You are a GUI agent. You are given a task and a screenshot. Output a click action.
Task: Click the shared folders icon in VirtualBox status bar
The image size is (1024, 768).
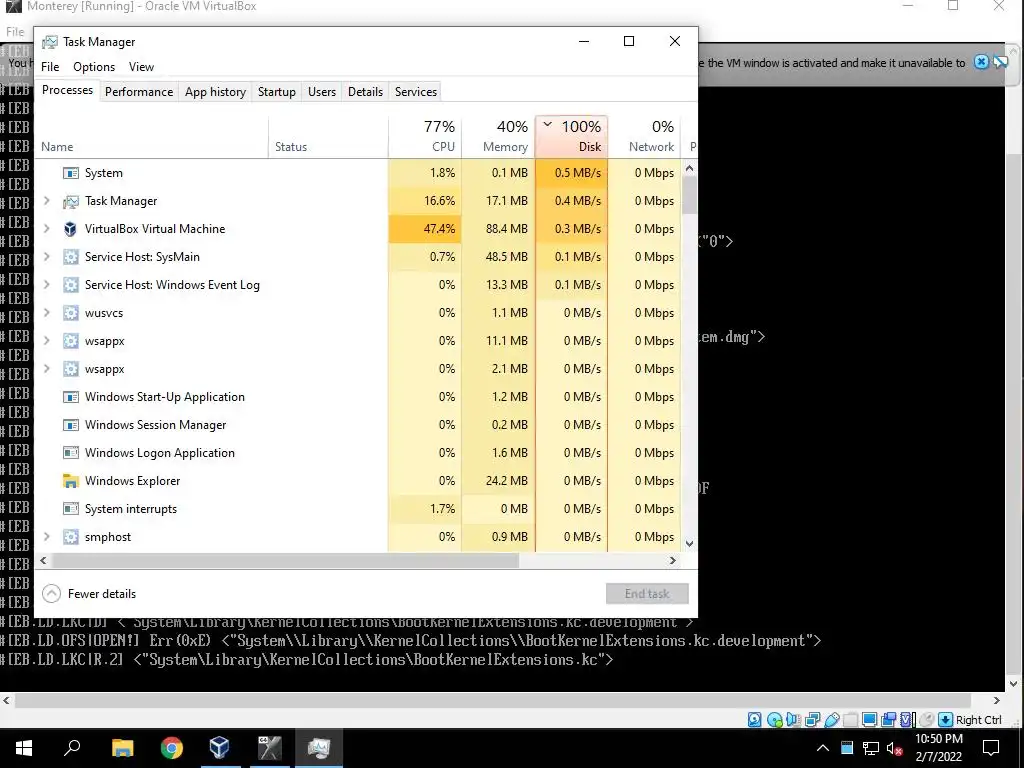coord(850,720)
